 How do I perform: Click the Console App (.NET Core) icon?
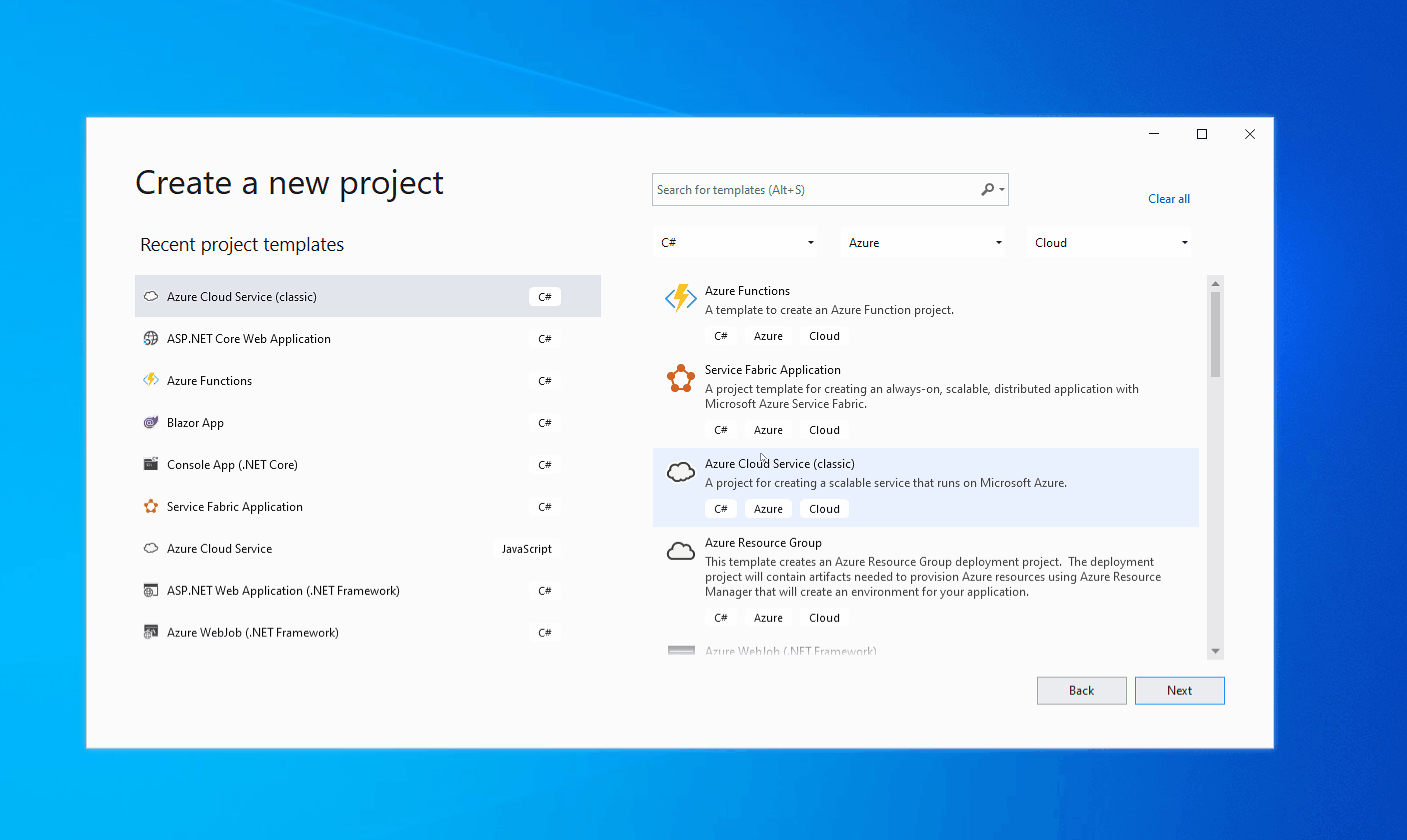coord(150,464)
